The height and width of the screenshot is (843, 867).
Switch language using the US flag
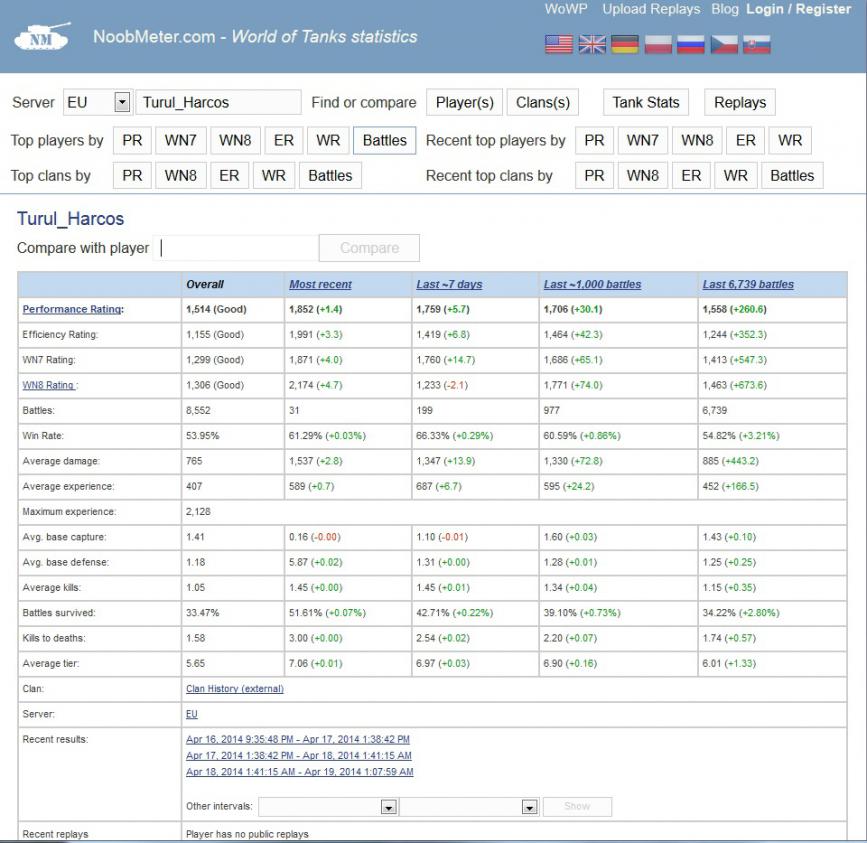[x=559, y=44]
